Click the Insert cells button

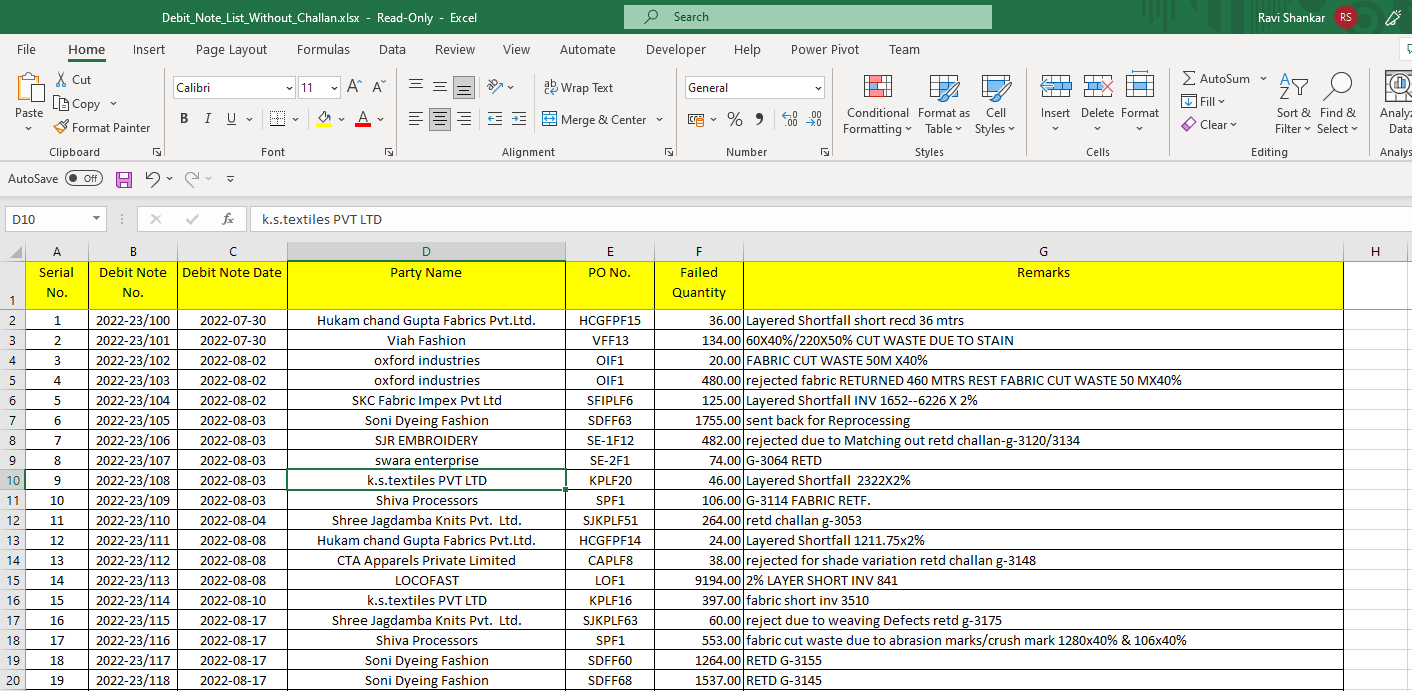[1055, 103]
